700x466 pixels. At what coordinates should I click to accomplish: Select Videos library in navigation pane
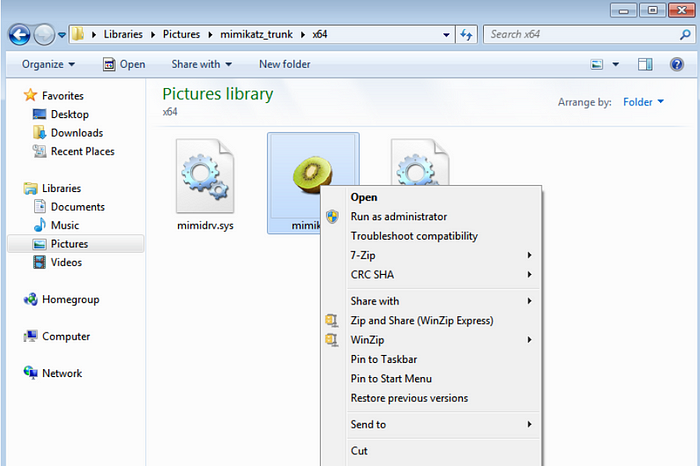[58, 262]
